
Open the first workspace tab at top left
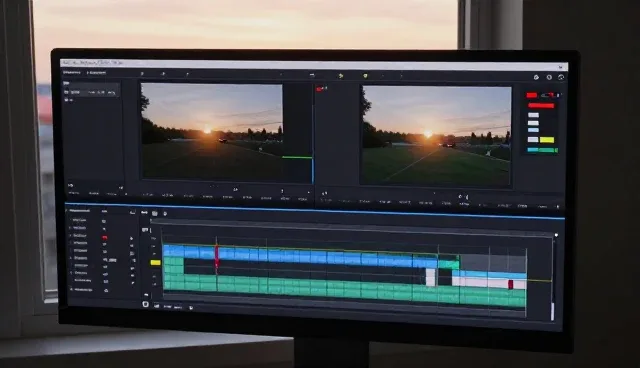[x=72, y=72]
